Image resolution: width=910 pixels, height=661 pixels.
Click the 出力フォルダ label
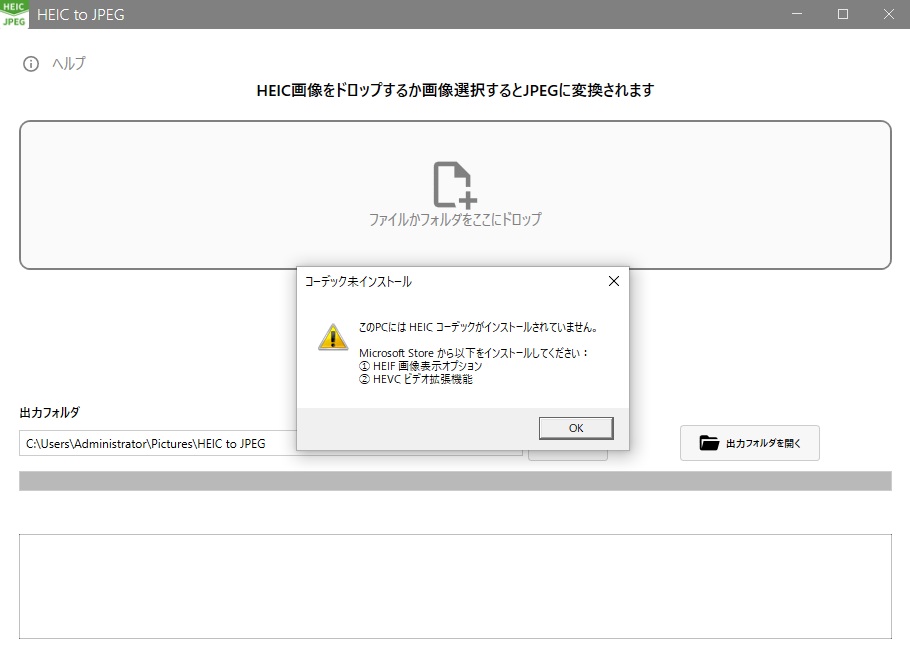(x=49, y=413)
